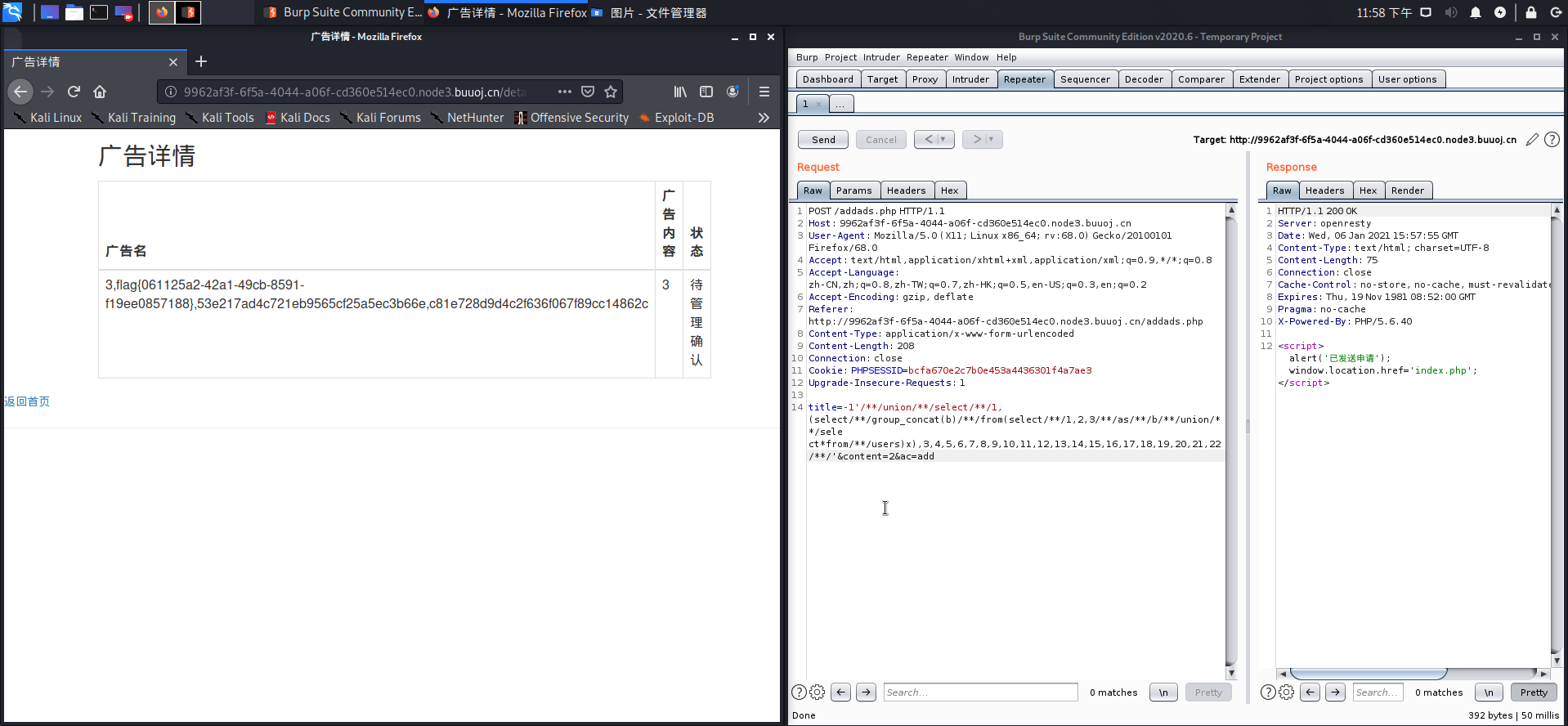Reload the current Firefox page
1568x726 pixels.
tap(74, 92)
